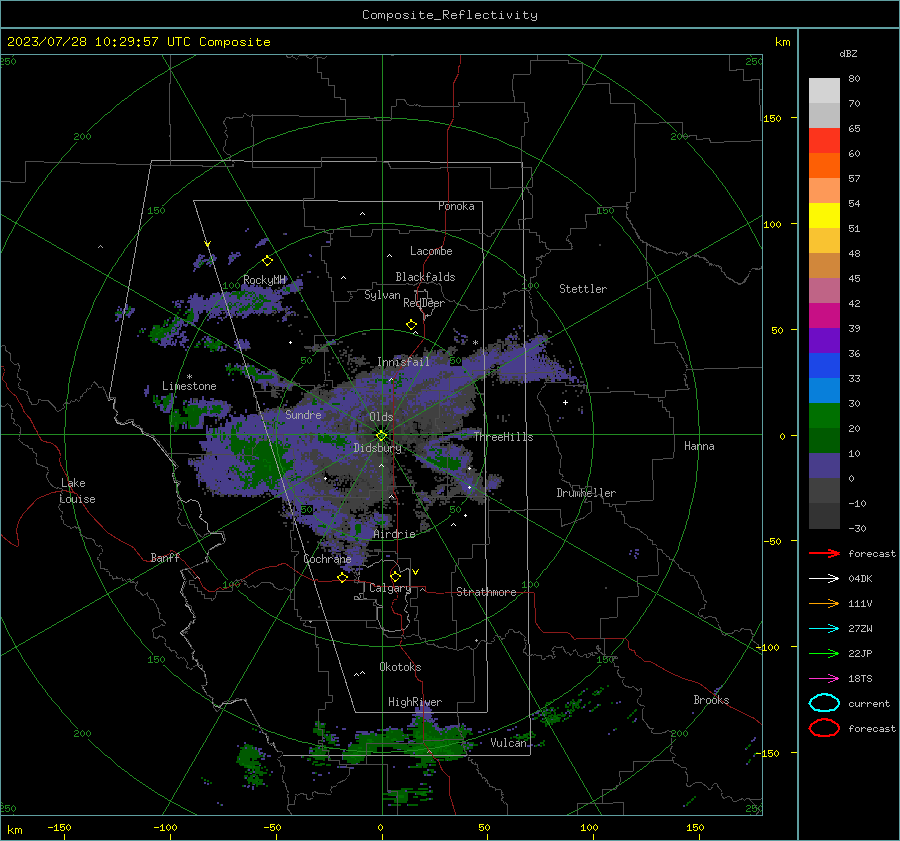The height and width of the screenshot is (841, 900).
Task: Click the Innisfail town label
Action: (403, 362)
